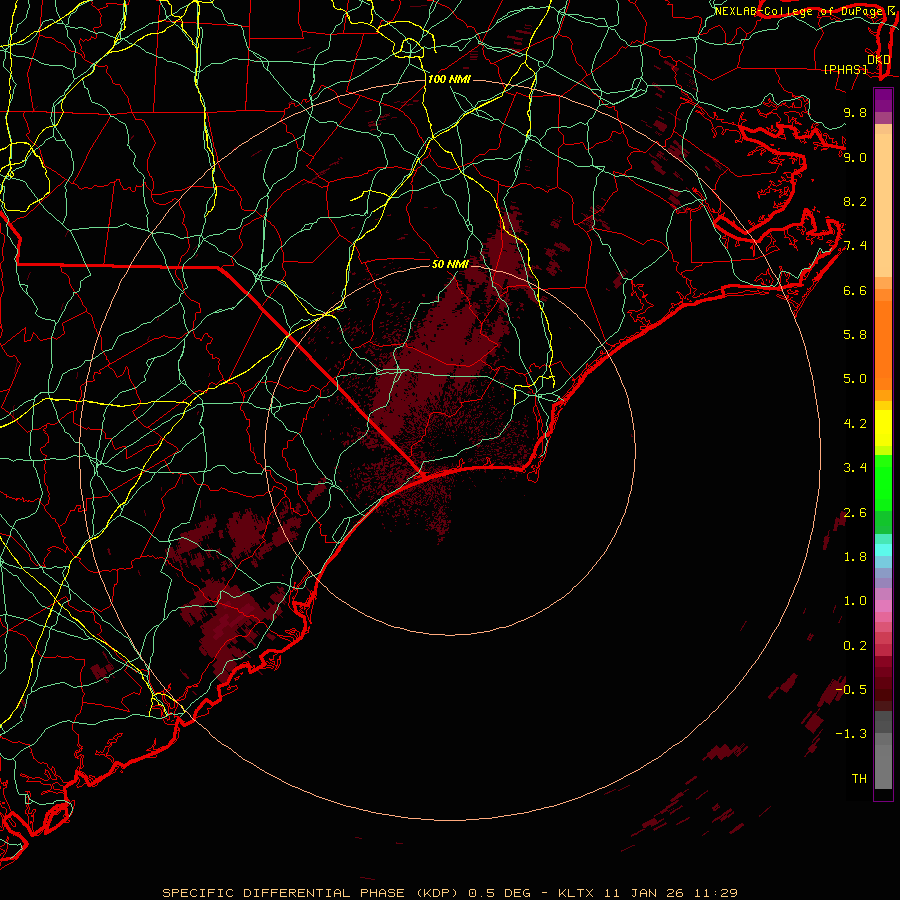The width and height of the screenshot is (900, 900).
Task: Click the 8.2 scale value
Action: [x=855, y=202]
